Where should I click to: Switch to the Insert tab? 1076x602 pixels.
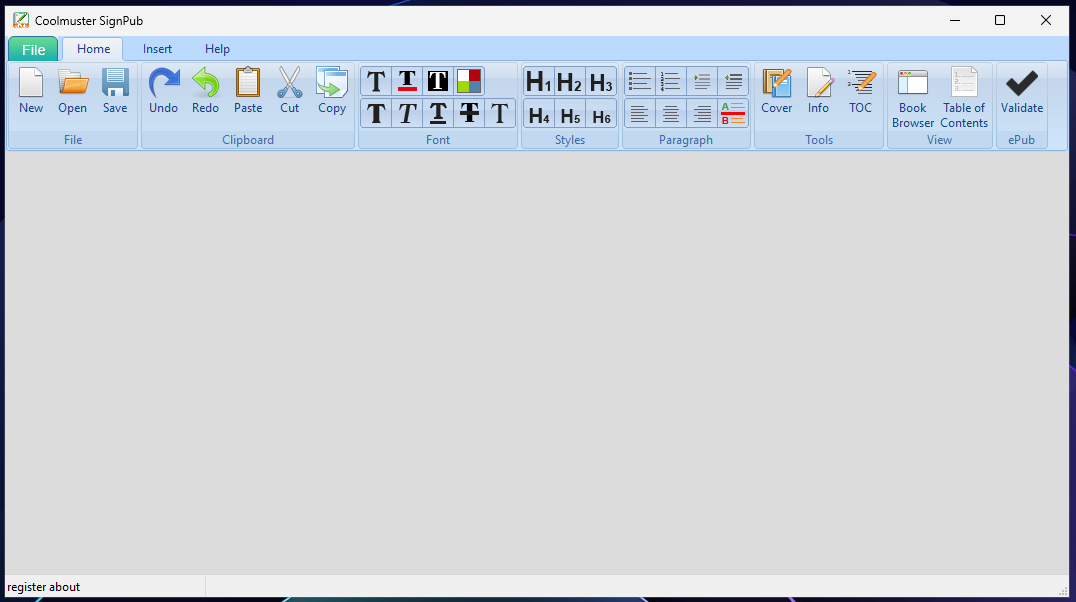click(x=157, y=49)
